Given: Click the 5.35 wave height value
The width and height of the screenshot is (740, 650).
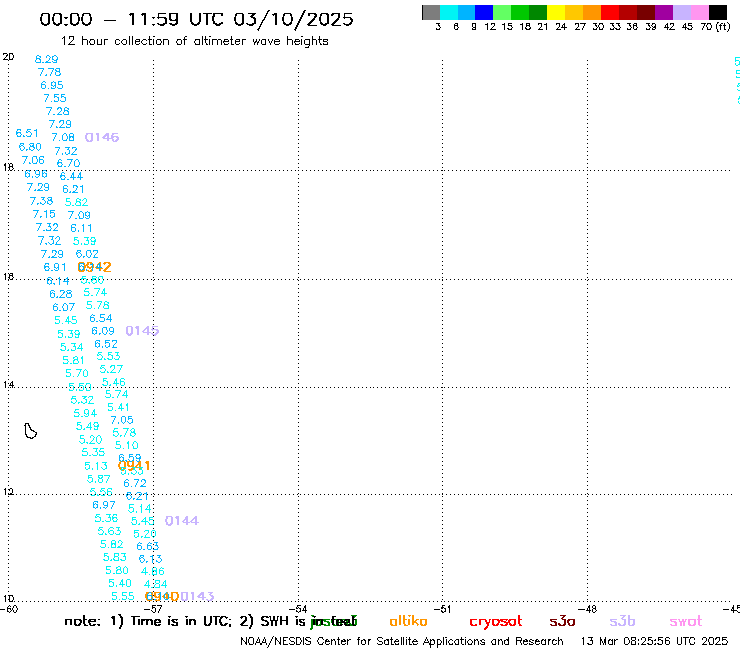Looking at the screenshot, I should click(93, 452).
